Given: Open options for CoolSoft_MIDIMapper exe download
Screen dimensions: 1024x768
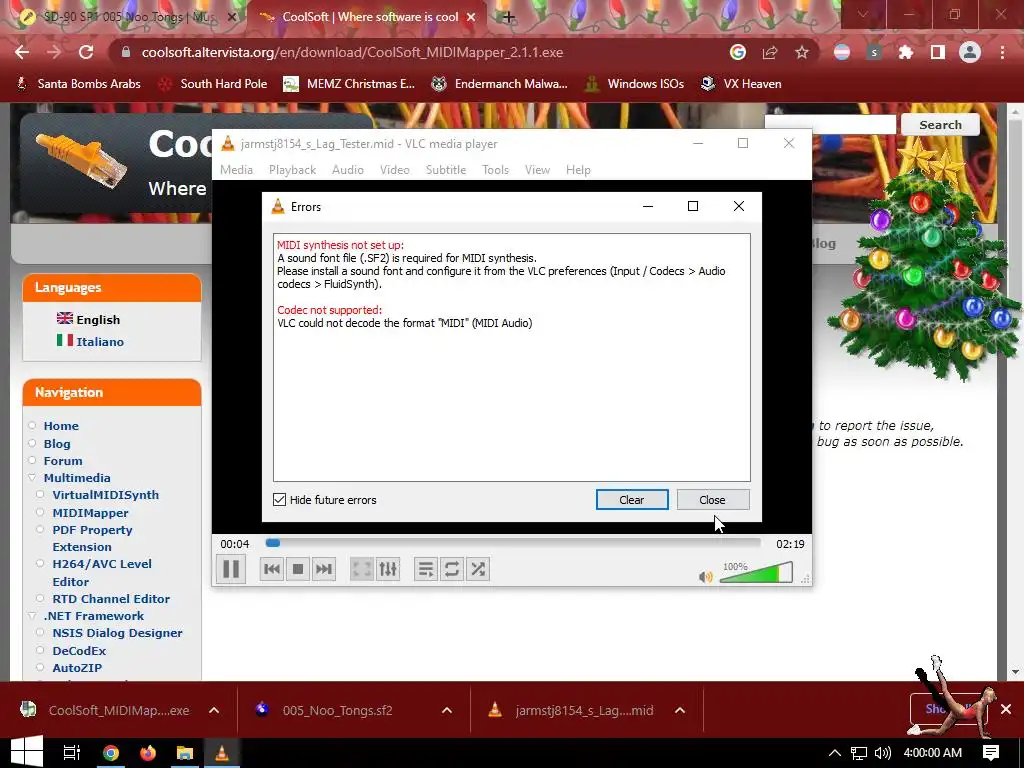Looking at the screenshot, I should tap(214, 711).
